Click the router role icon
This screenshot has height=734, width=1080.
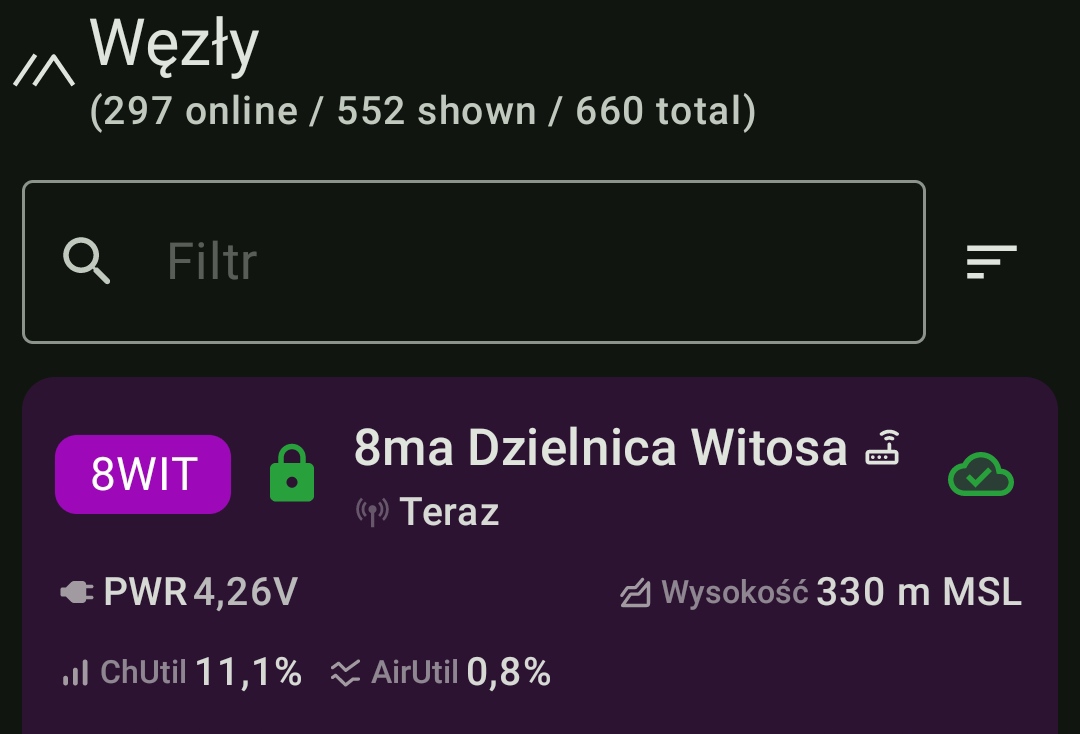883,448
